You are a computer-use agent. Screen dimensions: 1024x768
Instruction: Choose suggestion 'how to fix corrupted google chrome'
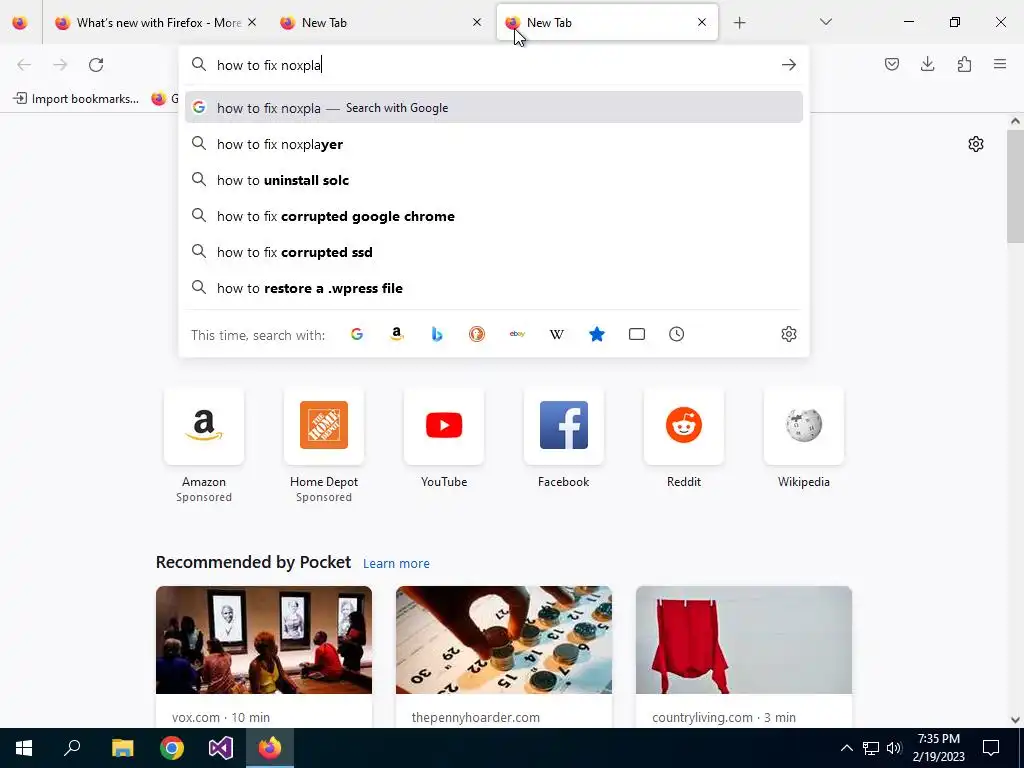pyautogui.click(x=494, y=216)
